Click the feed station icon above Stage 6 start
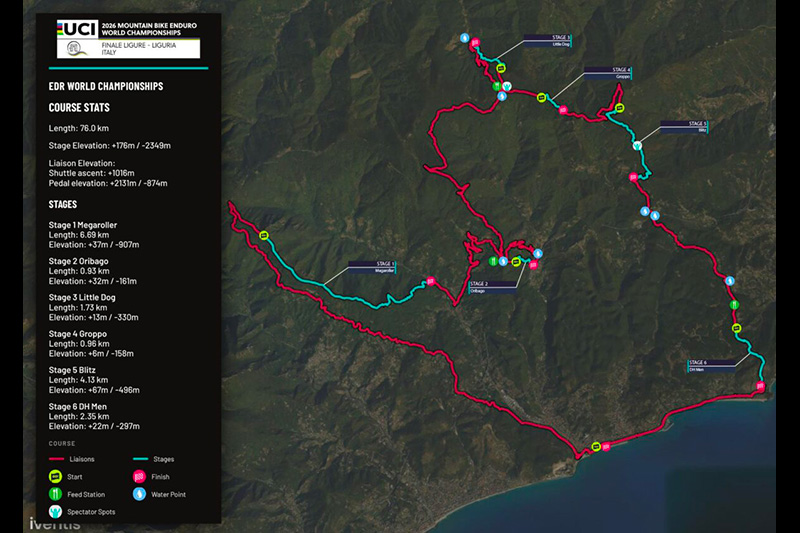800x533 pixels. coord(734,304)
